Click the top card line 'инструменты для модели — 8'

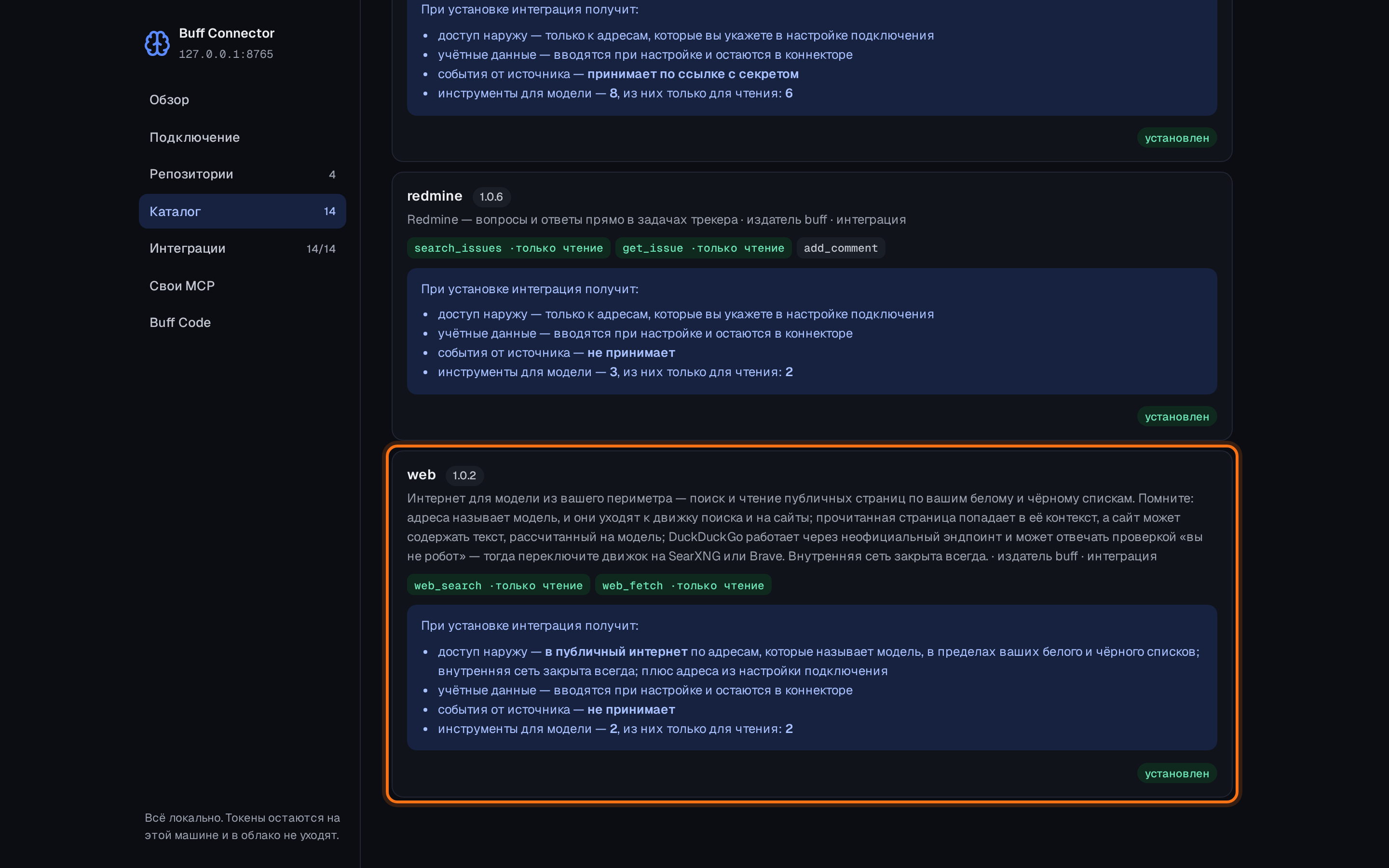tap(615, 93)
